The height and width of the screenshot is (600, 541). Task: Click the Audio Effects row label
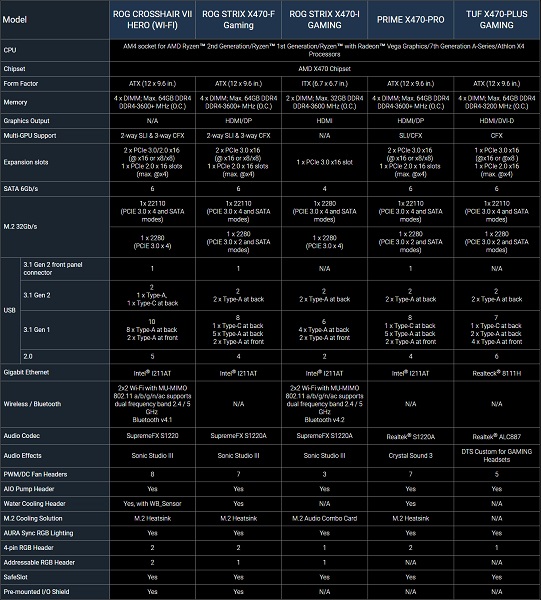coord(55,455)
